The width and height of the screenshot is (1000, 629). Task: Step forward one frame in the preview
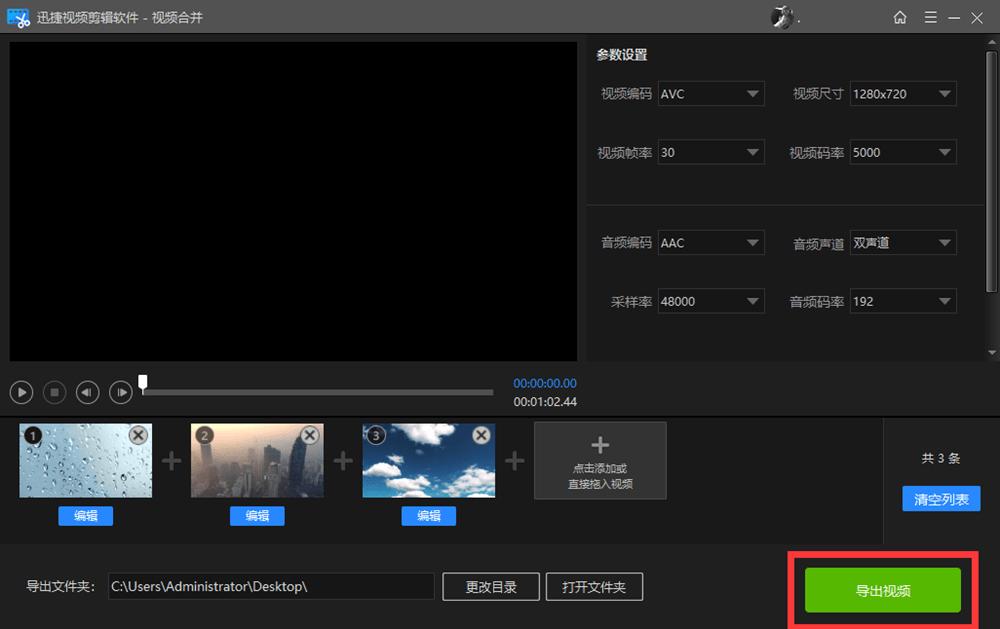tap(120, 392)
